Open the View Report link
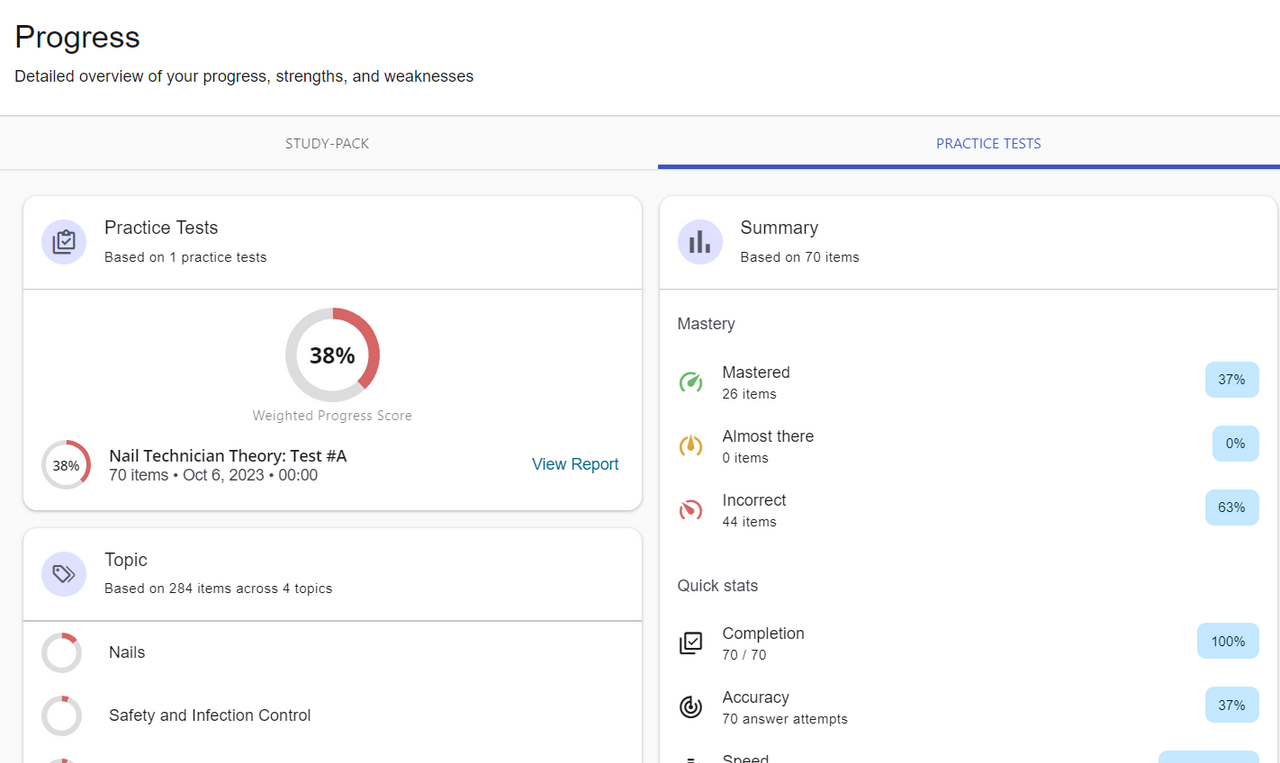Image resolution: width=1280 pixels, height=763 pixels. (x=575, y=464)
